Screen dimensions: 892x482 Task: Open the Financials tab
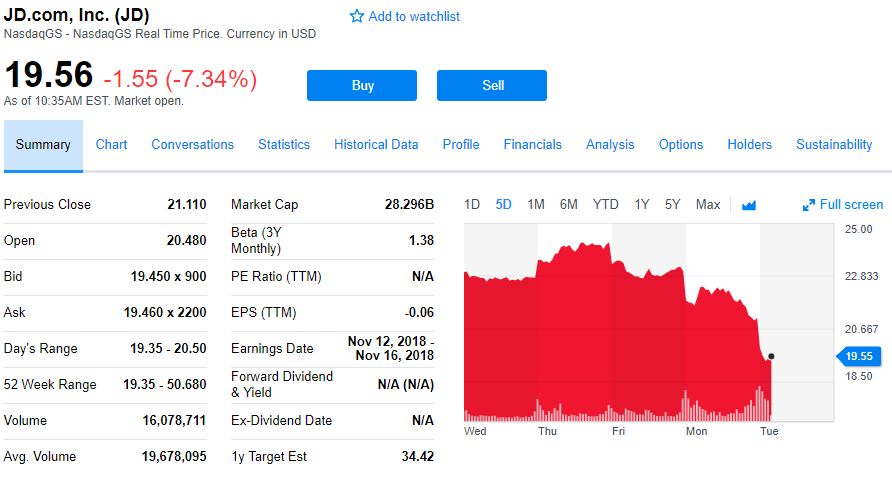point(532,144)
